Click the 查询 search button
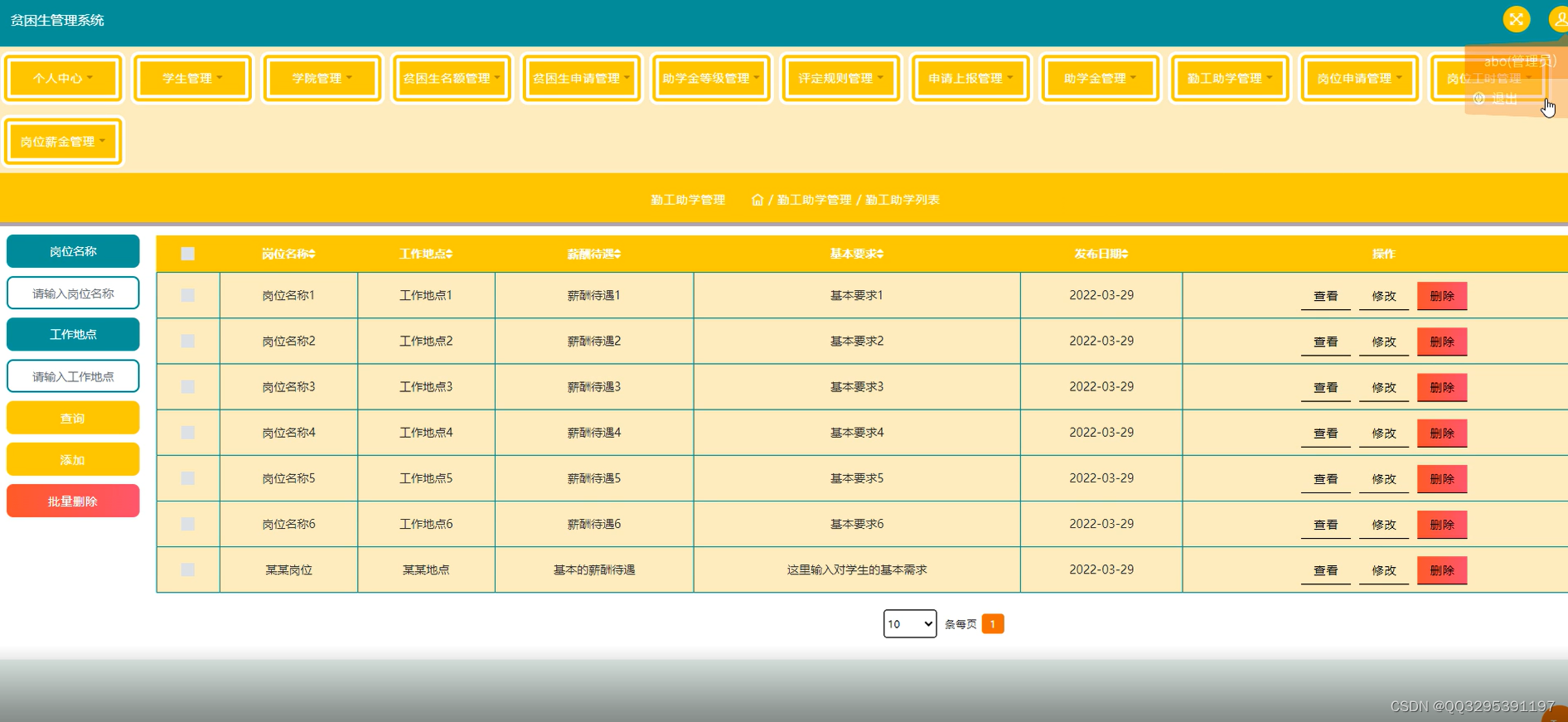This screenshot has width=1568, height=722. [x=73, y=418]
